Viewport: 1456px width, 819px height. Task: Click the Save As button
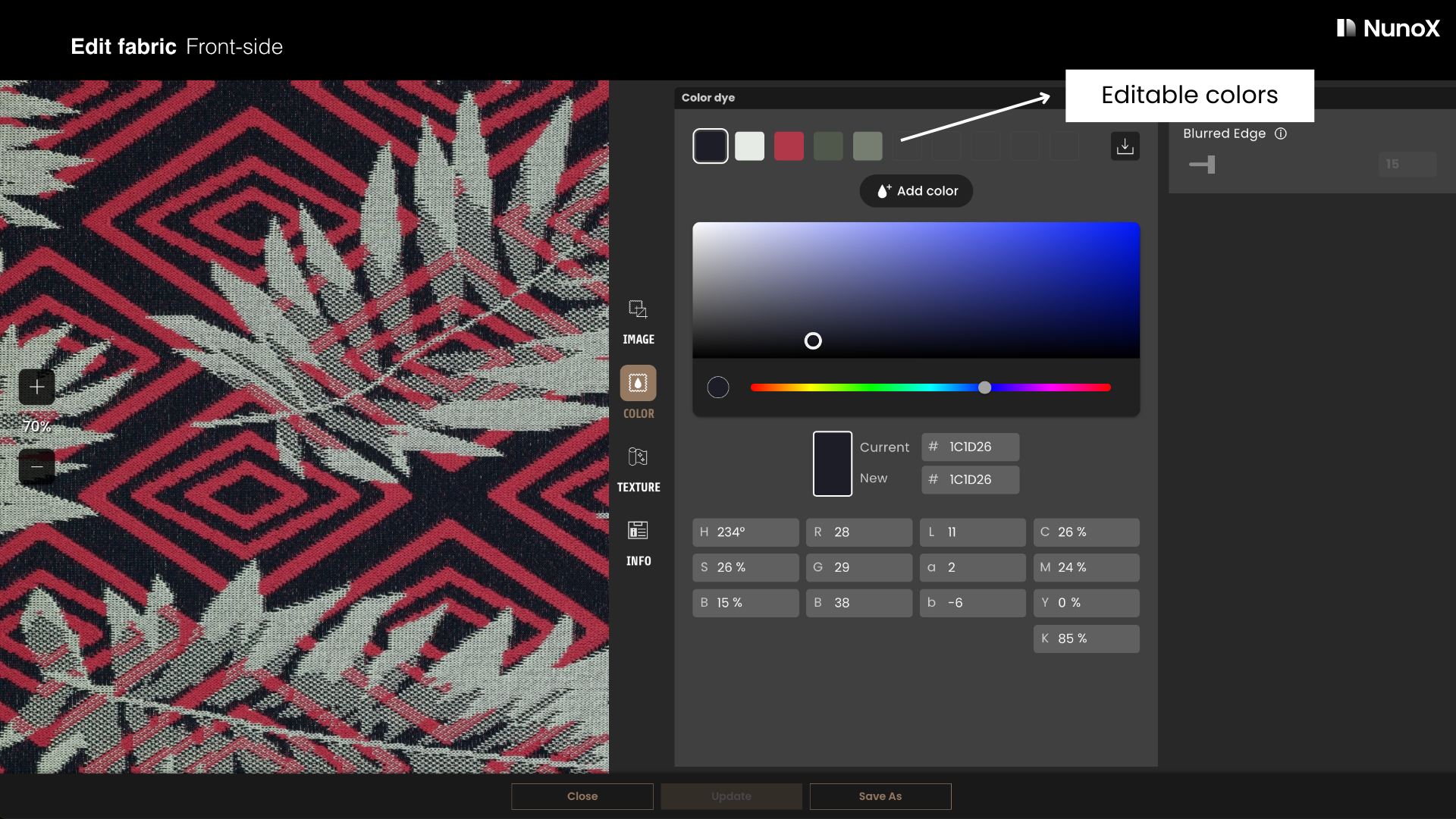click(x=880, y=796)
